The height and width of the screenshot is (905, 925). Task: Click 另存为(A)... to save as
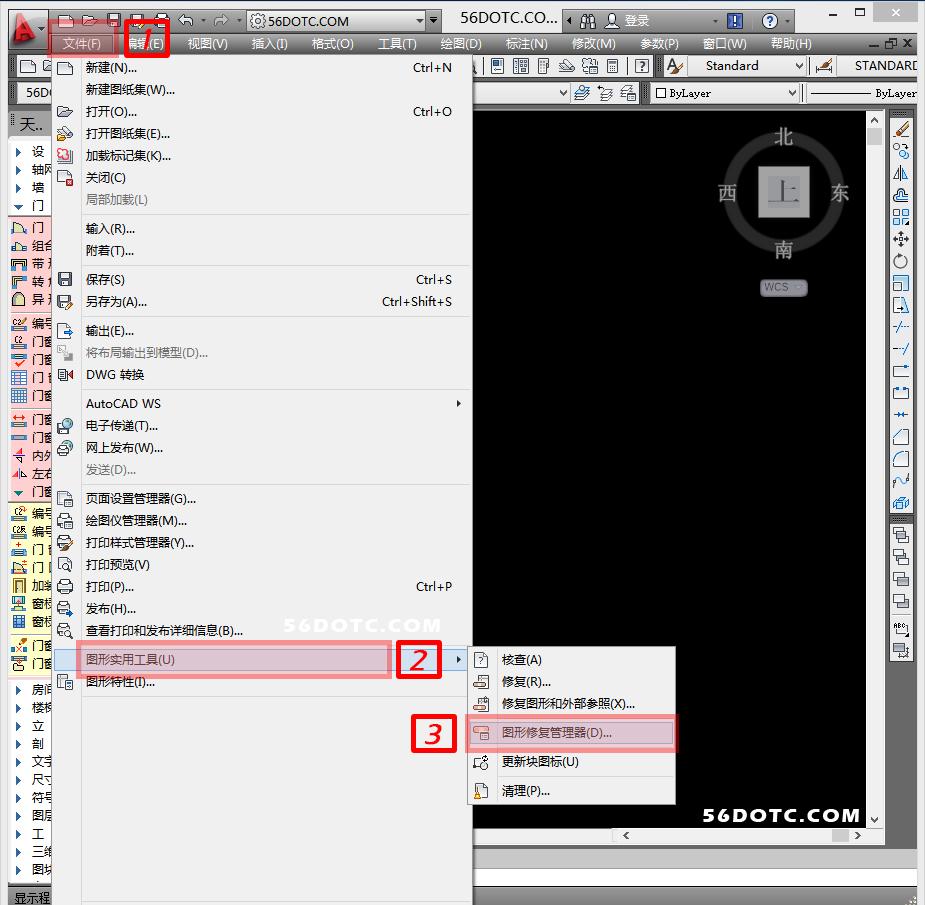click(116, 302)
